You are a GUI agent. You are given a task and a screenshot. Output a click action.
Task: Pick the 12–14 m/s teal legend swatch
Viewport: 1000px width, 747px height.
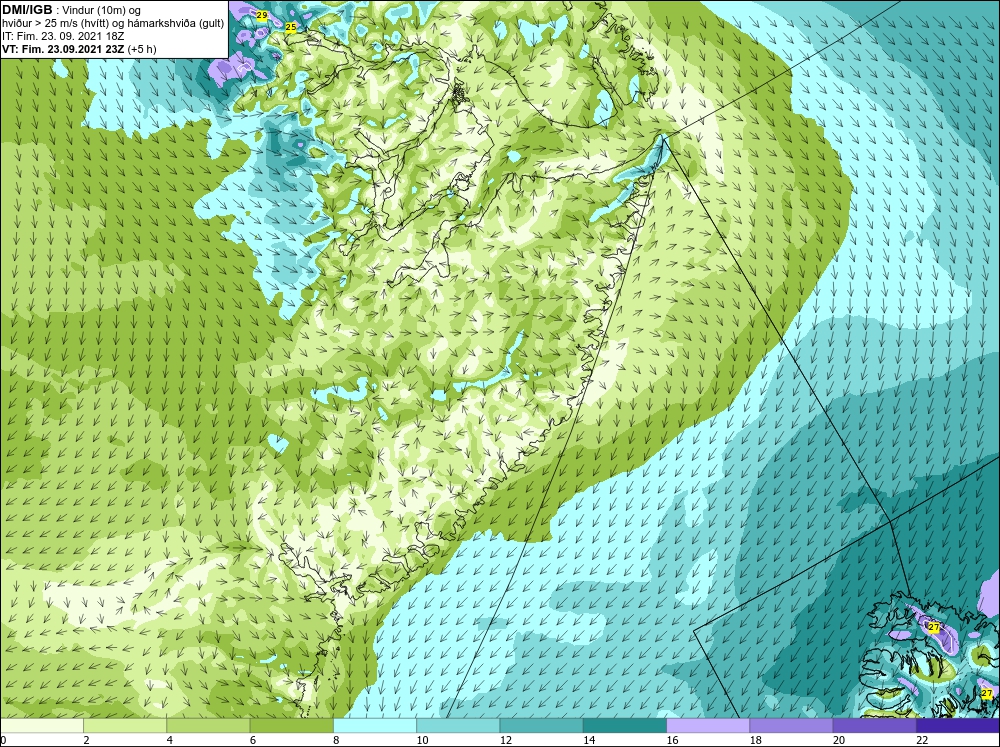[541, 726]
